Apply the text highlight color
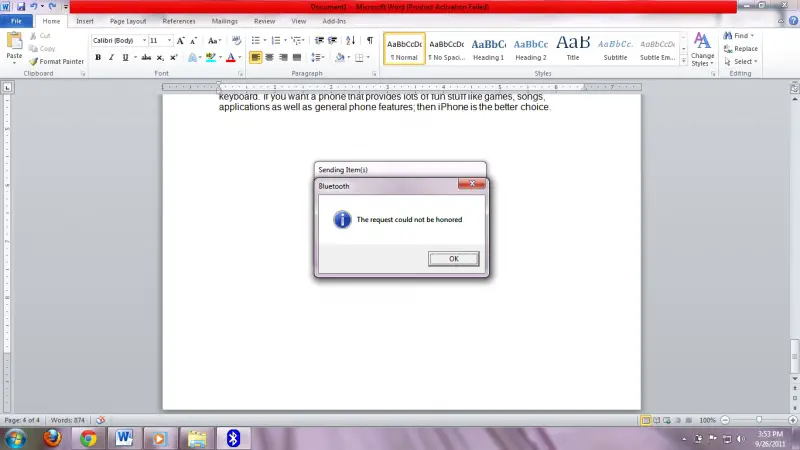Viewport: 800px width, 450px height. [211, 58]
